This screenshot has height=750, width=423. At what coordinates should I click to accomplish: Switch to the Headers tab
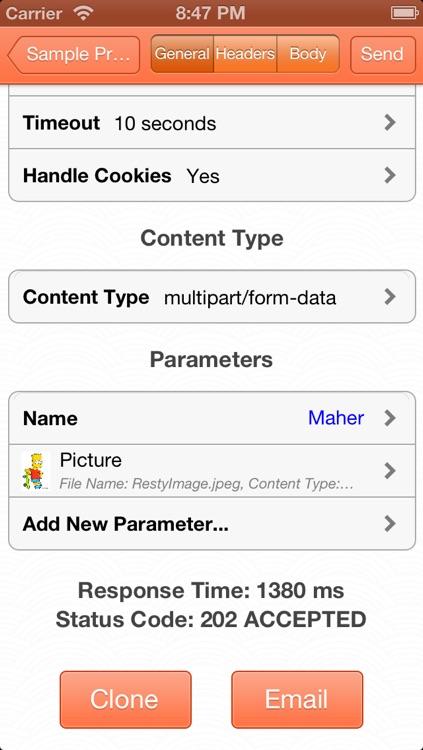click(x=245, y=54)
